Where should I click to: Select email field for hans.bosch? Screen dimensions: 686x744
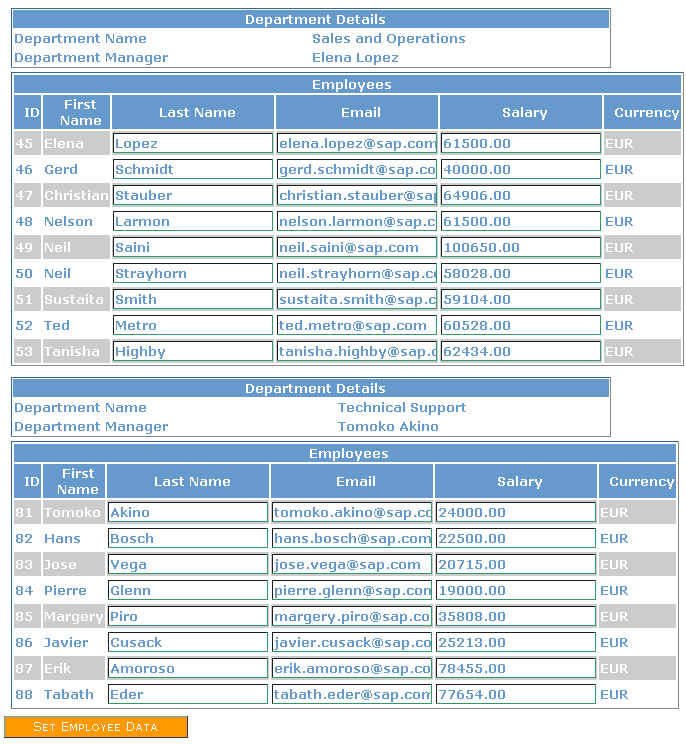(x=352, y=539)
